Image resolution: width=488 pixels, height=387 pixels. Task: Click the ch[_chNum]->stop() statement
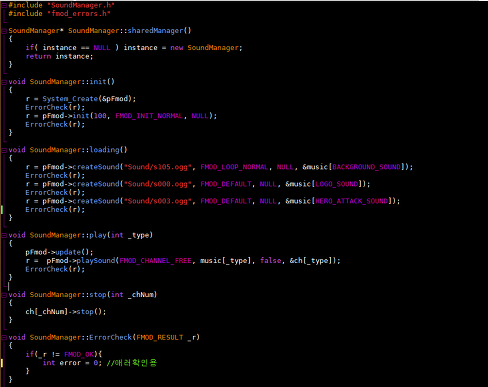[66, 312]
